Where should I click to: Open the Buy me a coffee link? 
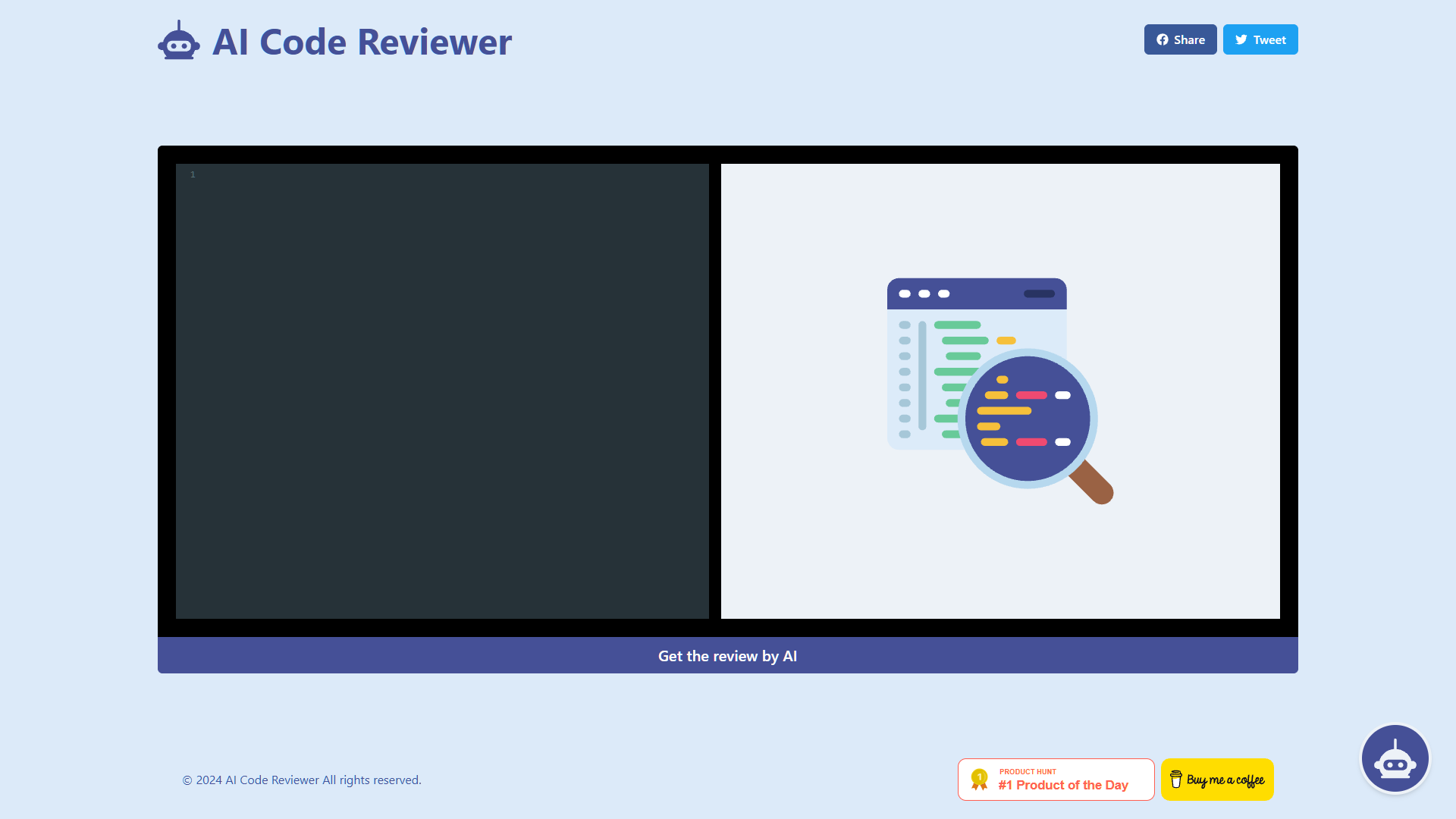pos(1217,779)
